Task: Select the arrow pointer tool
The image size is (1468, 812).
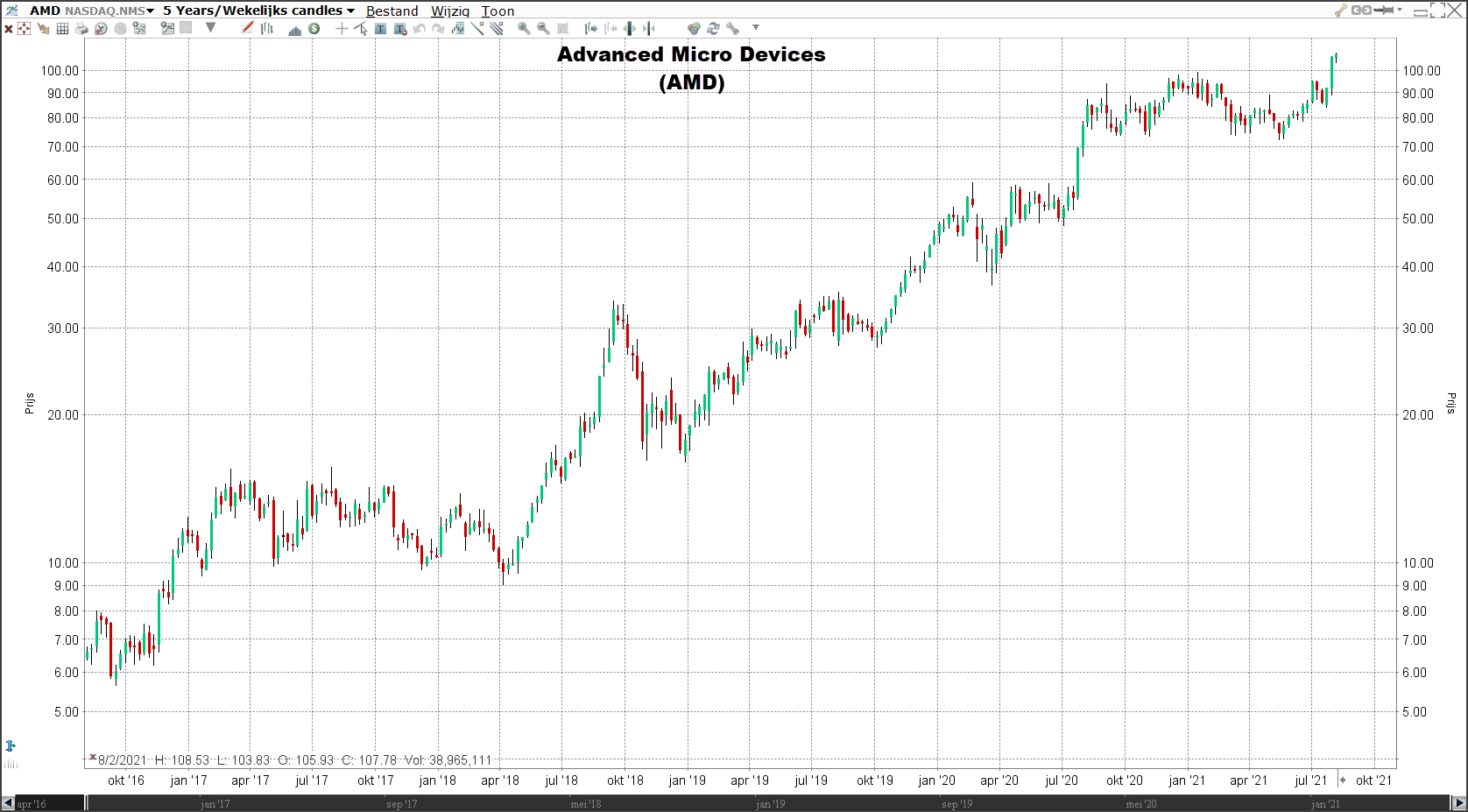Action: tap(361, 29)
